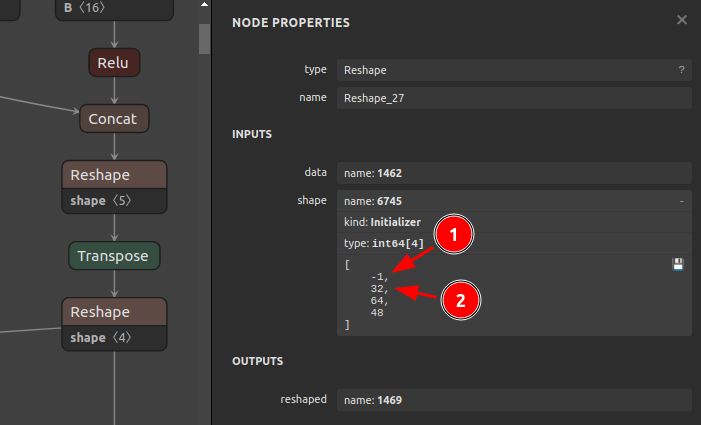Click the graph vertical scrollbar thumb
This screenshot has width=701, height=425.
204,39
